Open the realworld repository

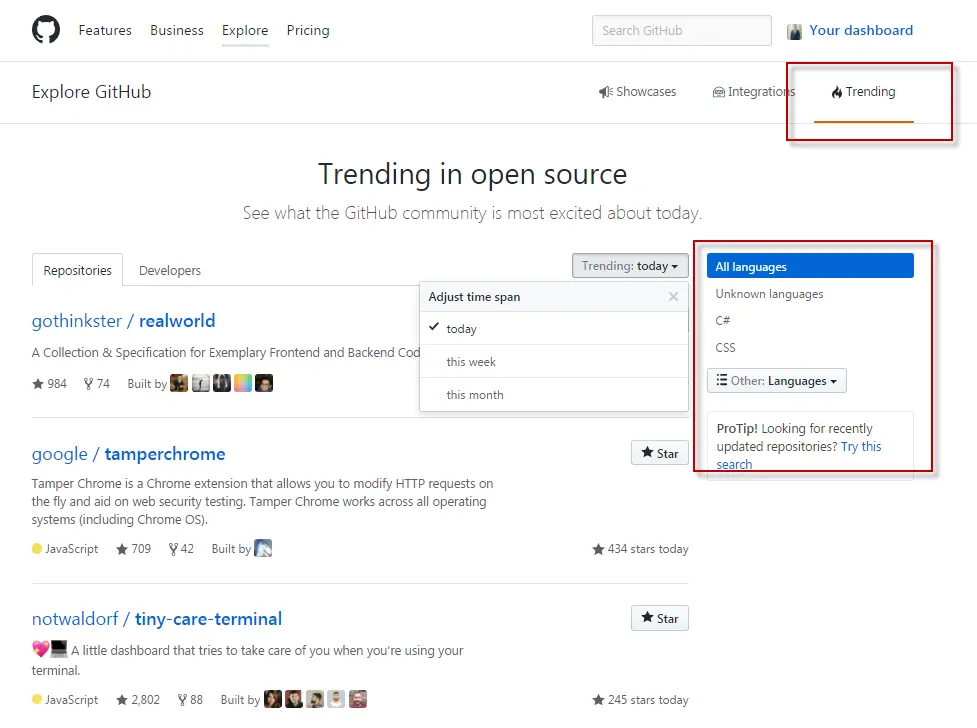click(x=177, y=320)
